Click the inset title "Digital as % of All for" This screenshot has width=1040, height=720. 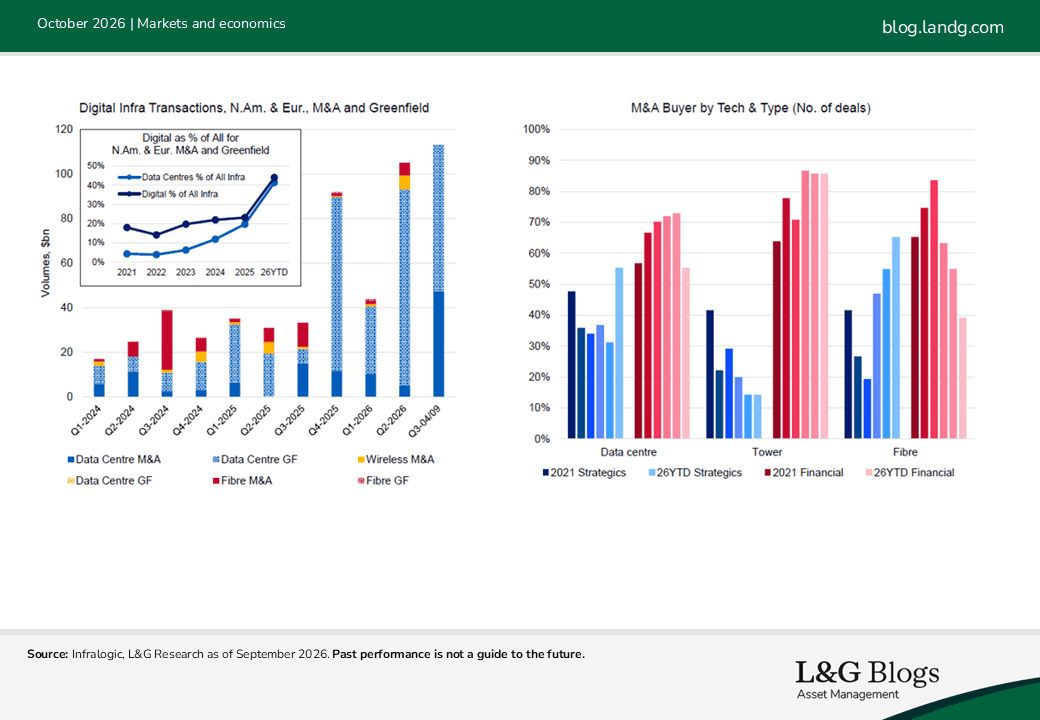[190, 138]
